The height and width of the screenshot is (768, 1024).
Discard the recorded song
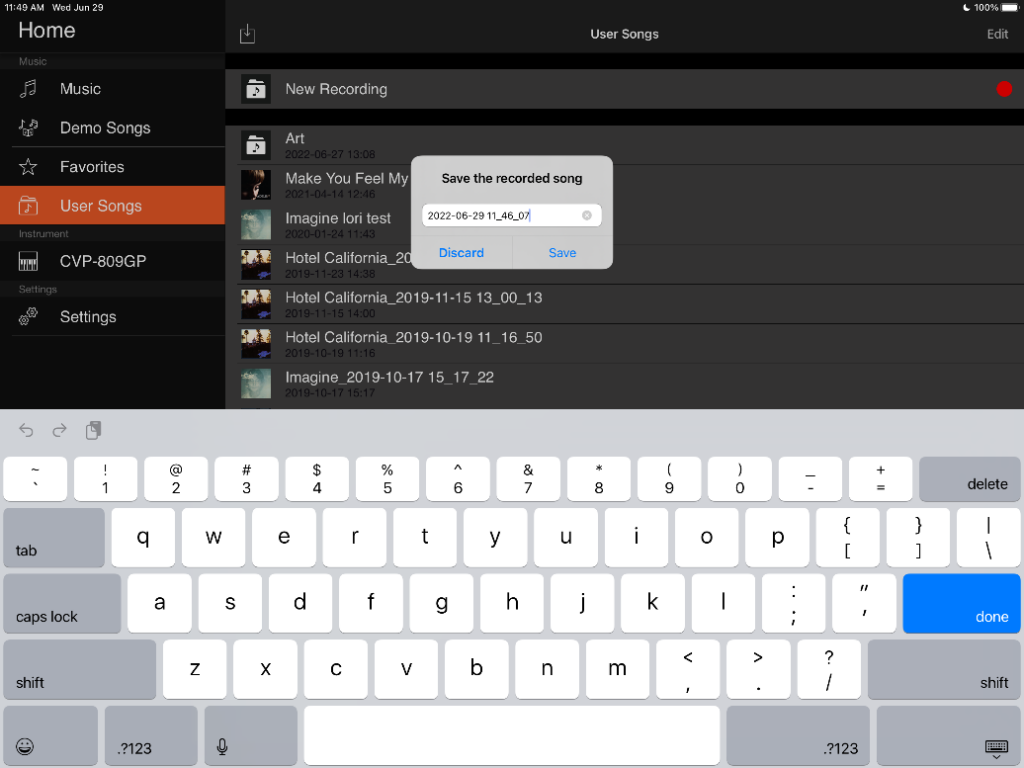pos(461,253)
